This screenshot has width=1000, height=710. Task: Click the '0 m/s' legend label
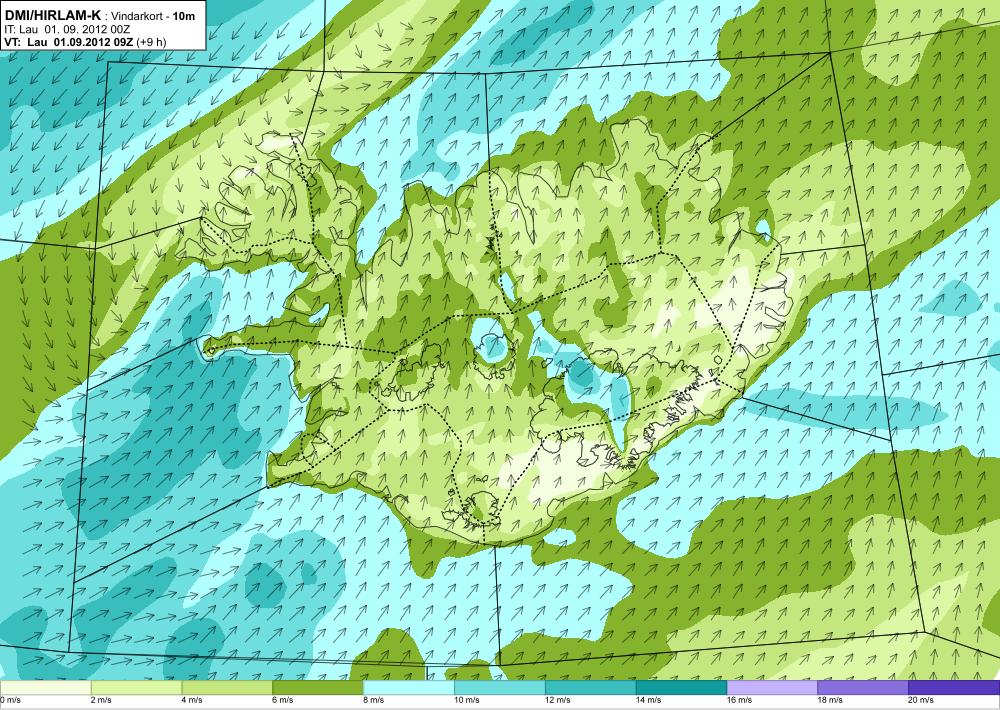click(x=11, y=700)
